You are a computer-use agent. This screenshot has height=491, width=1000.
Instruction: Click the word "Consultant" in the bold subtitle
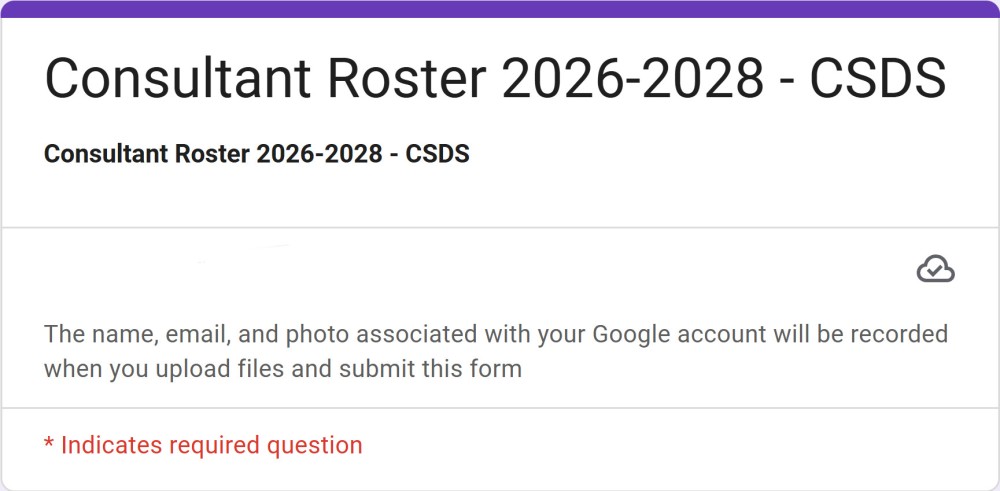pyautogui.click(x=106, y=155)
